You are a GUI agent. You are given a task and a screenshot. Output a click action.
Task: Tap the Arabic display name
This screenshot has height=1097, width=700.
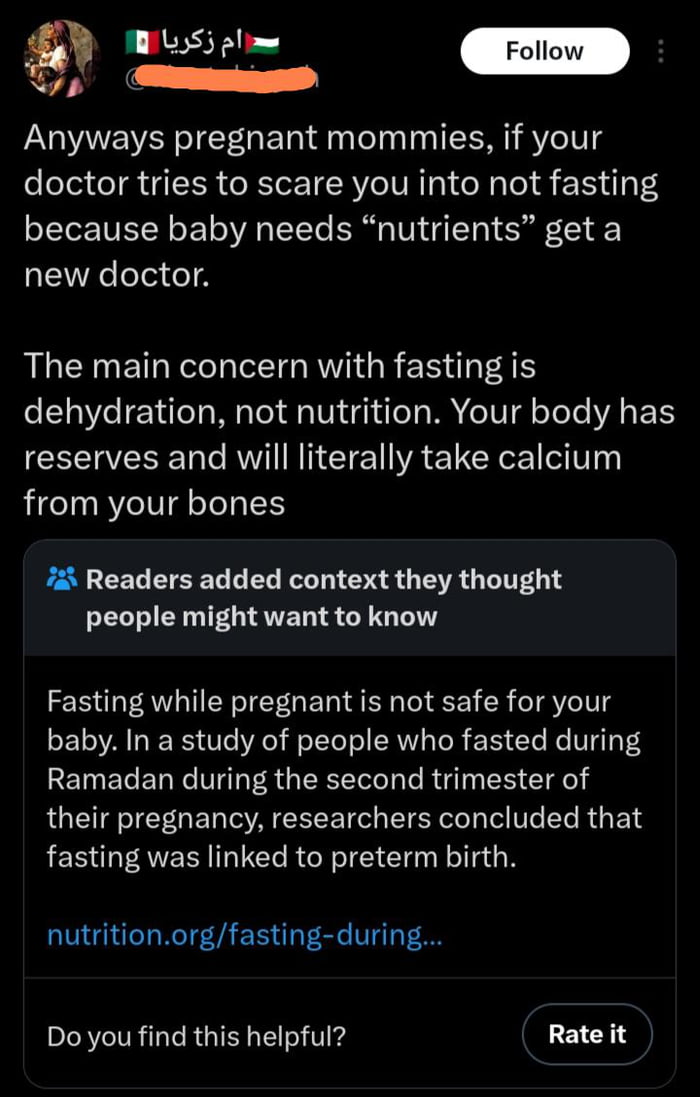pyautogui.click(x=204, y=43)
